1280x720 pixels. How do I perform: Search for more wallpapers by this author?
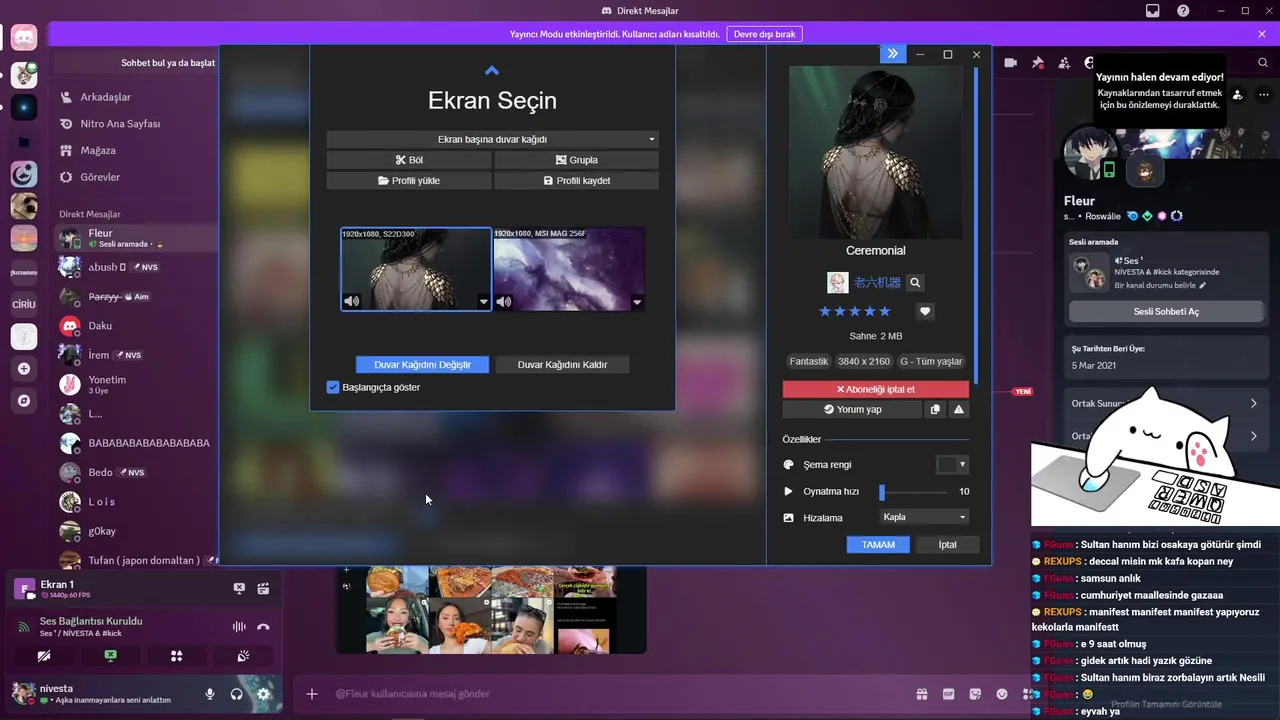(x=915, y=283)
